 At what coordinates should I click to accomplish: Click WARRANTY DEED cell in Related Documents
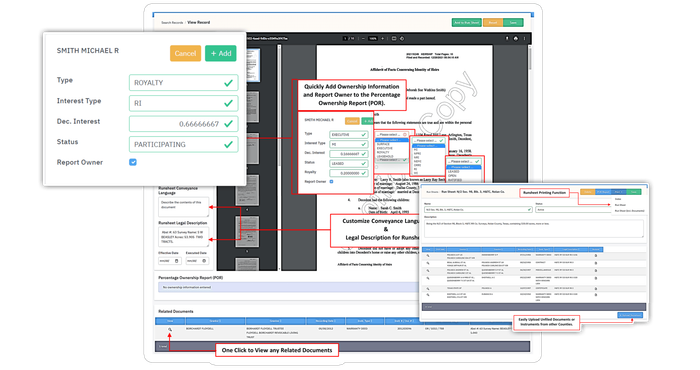pyautogui.click(x=356, y=328)
